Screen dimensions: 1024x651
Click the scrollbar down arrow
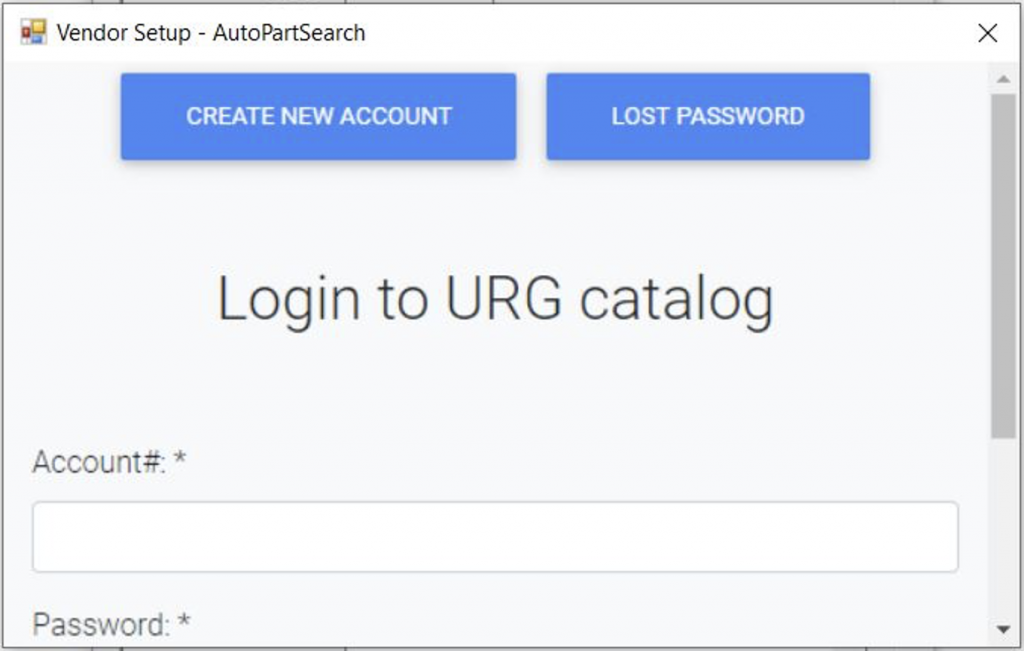(1003, 629)
